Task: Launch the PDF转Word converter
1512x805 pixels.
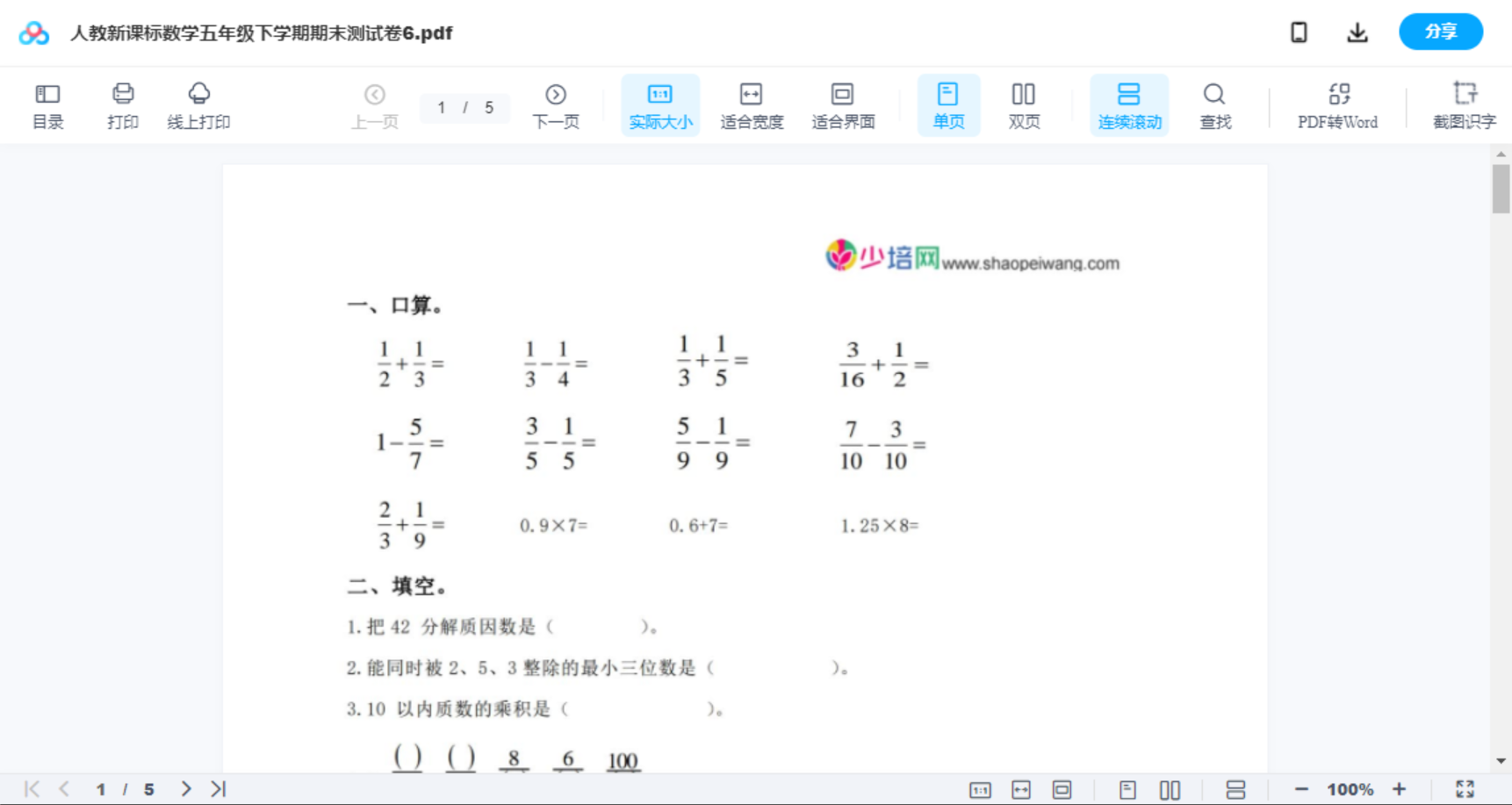Action: pyautogui.click(x=1336, y=104)
